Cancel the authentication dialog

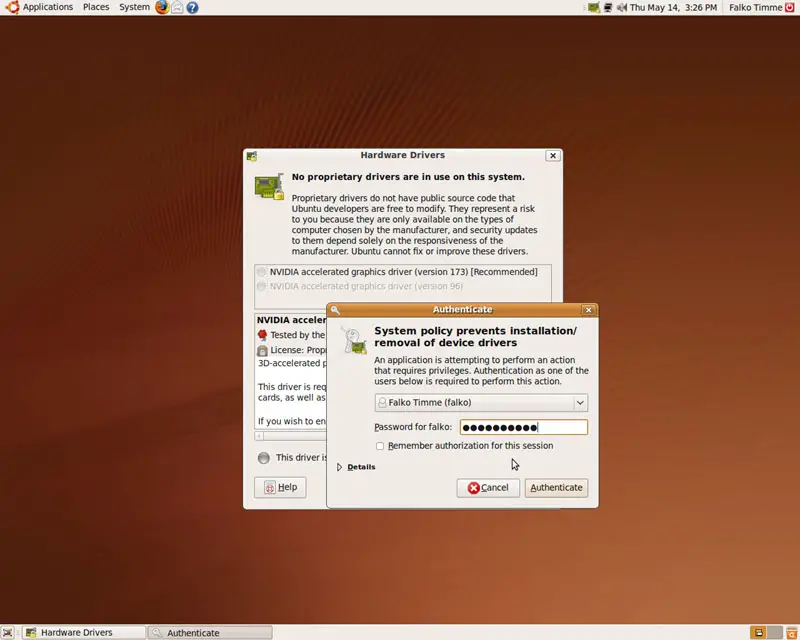click(488, 488)
